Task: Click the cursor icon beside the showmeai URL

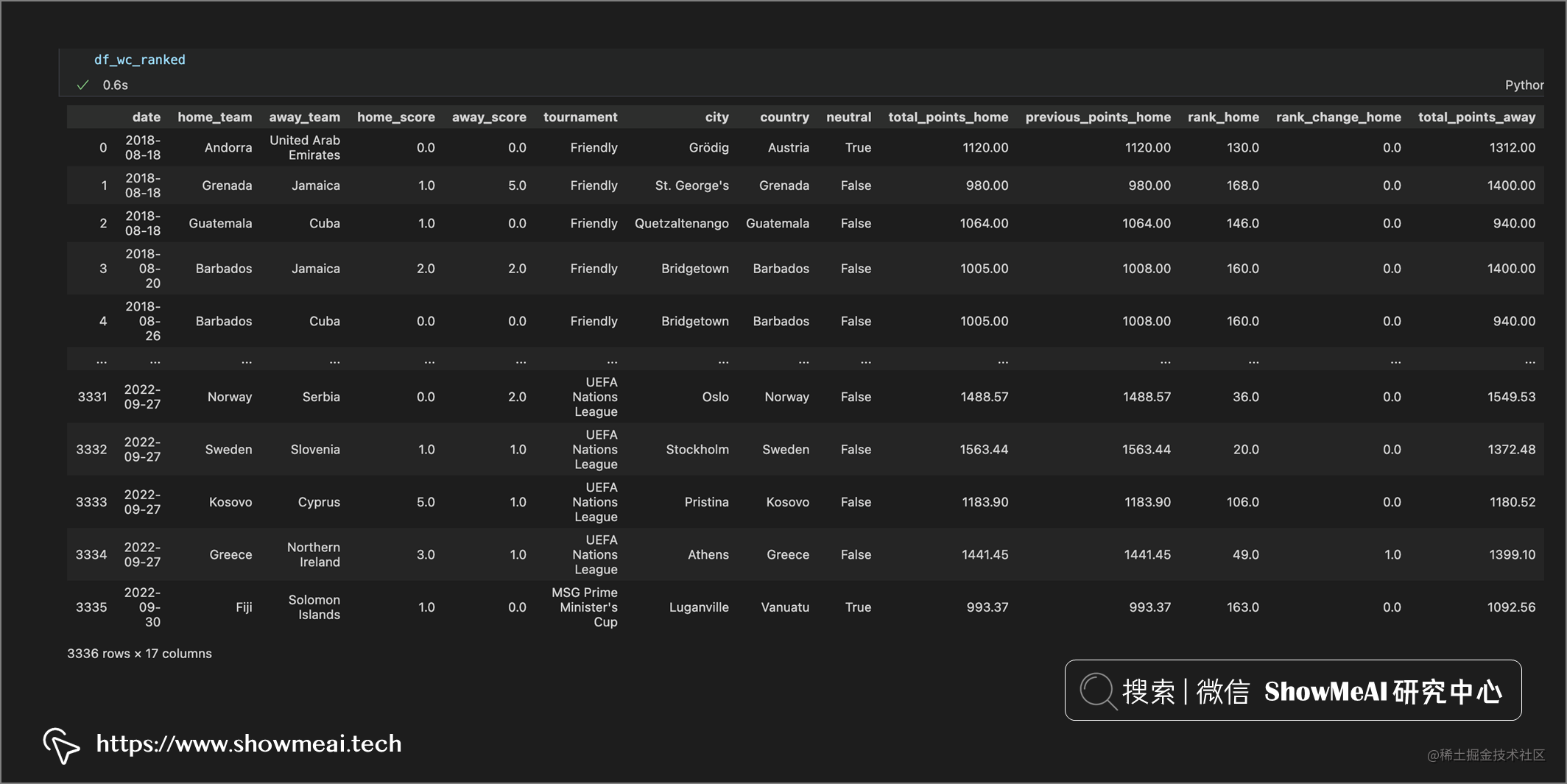Action: (x=61, y=746)
